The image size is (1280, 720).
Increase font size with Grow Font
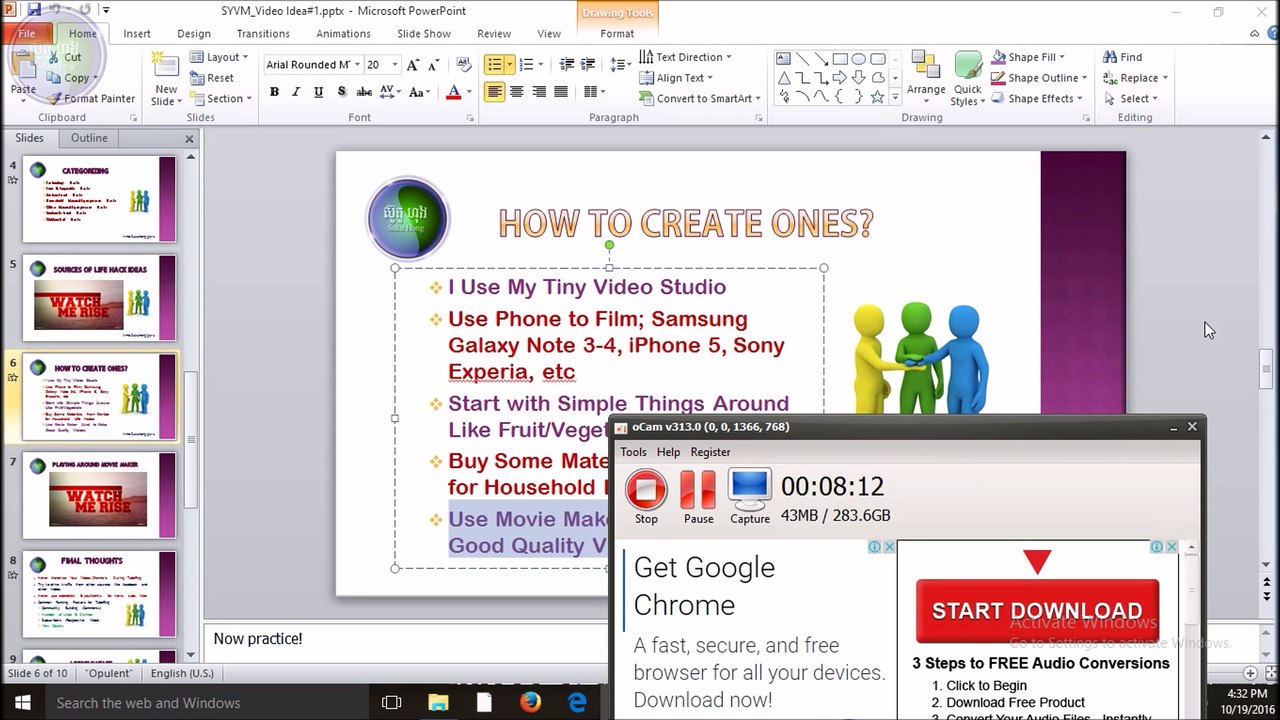click(415, 65)
